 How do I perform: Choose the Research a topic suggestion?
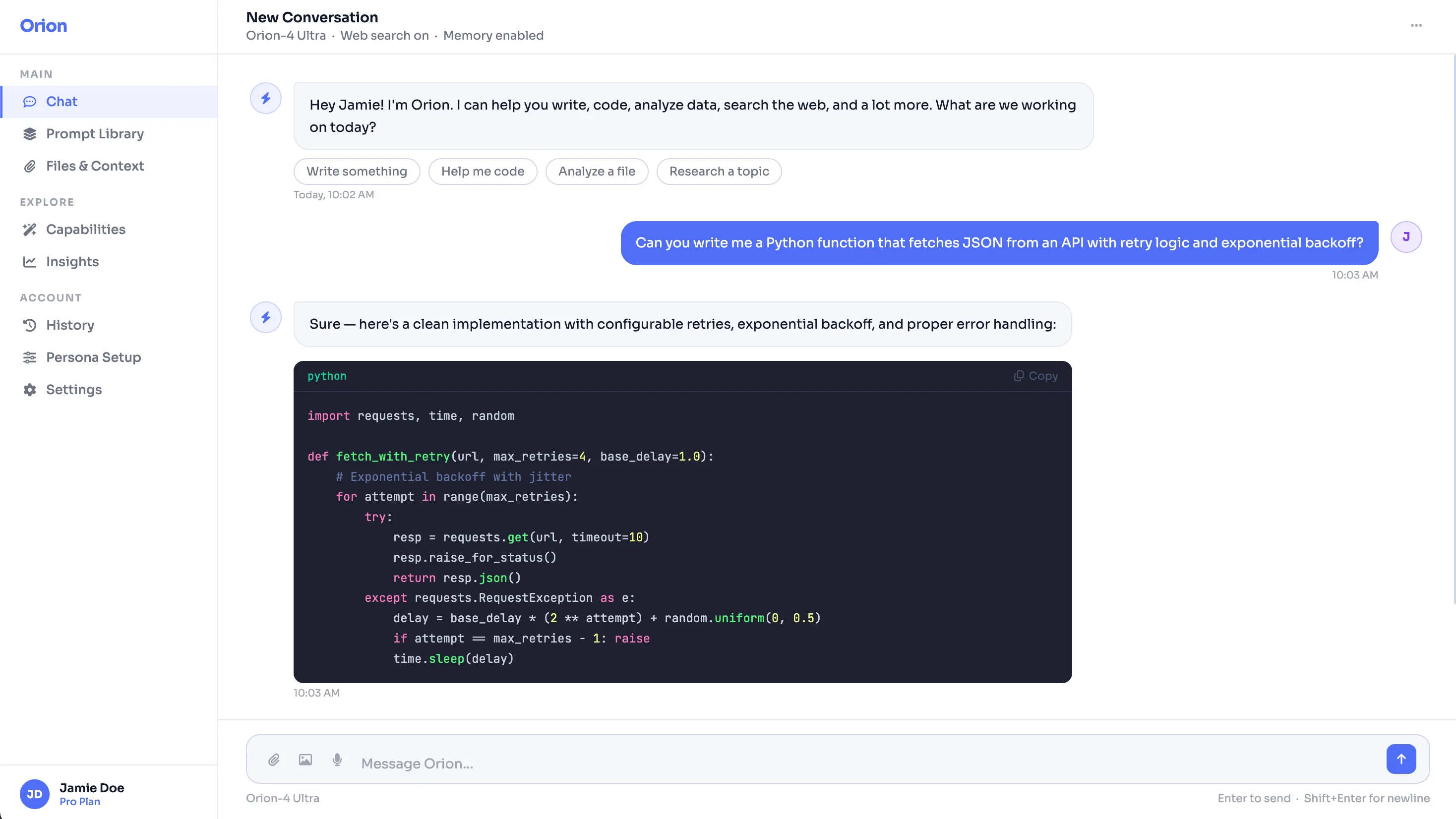719,171
